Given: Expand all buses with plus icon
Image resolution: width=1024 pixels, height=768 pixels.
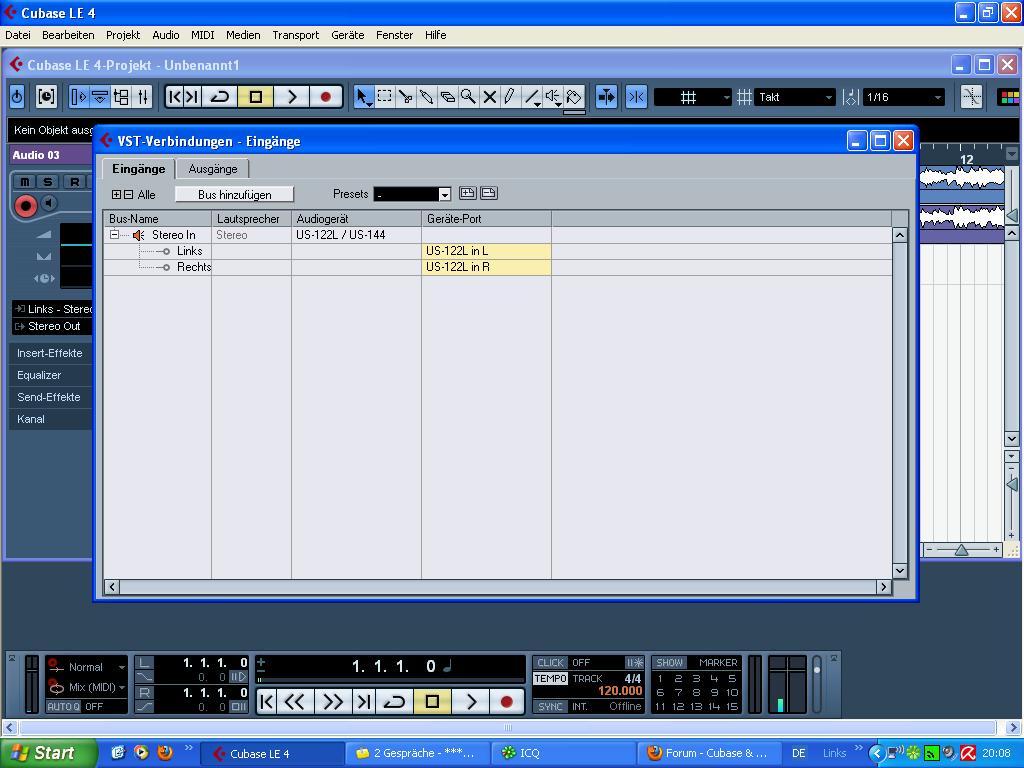Looking at the screenshot, I should pyautogui.click(x=116, y=195).
